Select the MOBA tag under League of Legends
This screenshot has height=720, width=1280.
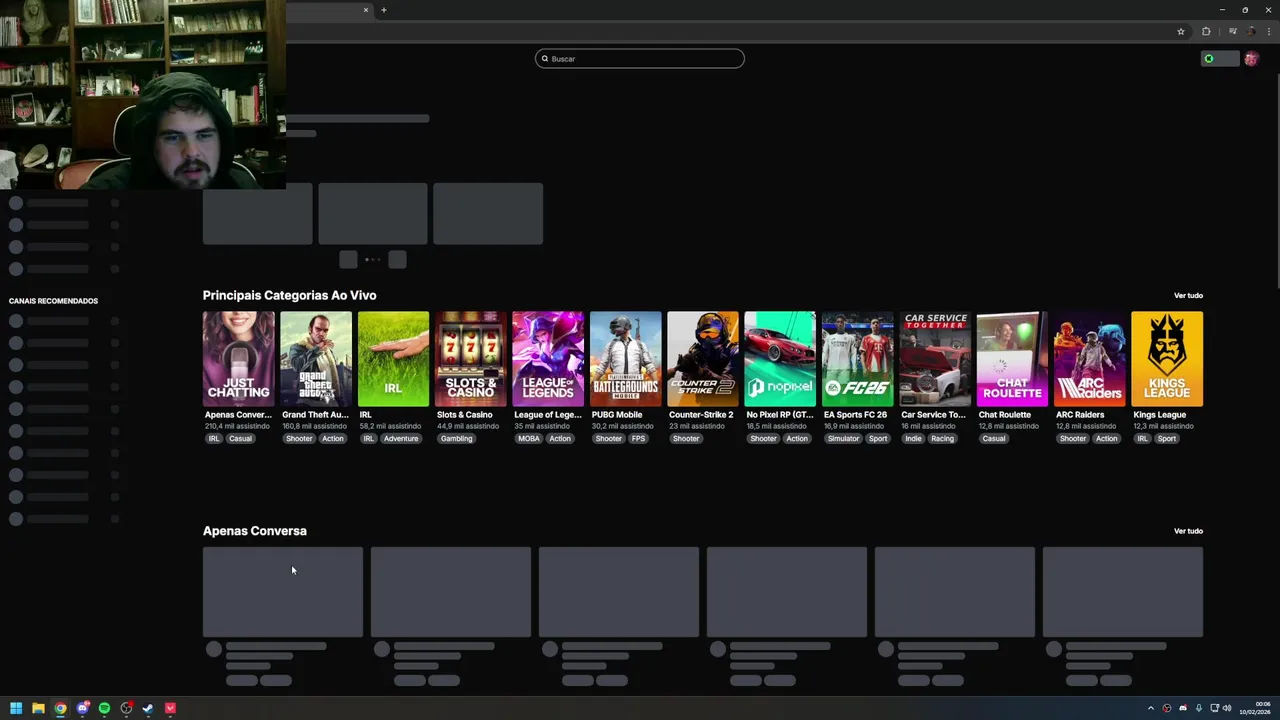pyautogui.click(x=529, y=439)
